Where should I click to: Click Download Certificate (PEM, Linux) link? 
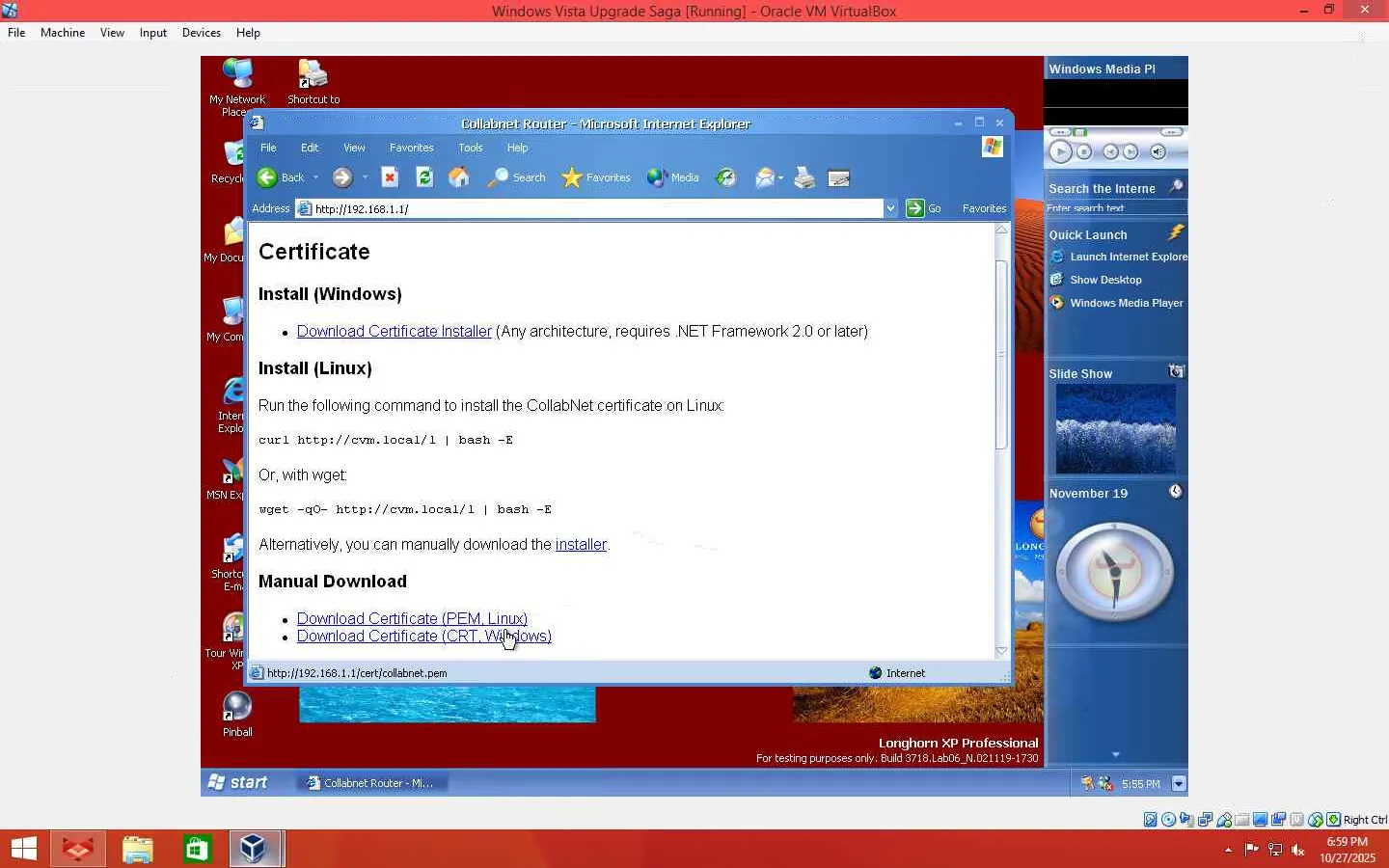412,618
